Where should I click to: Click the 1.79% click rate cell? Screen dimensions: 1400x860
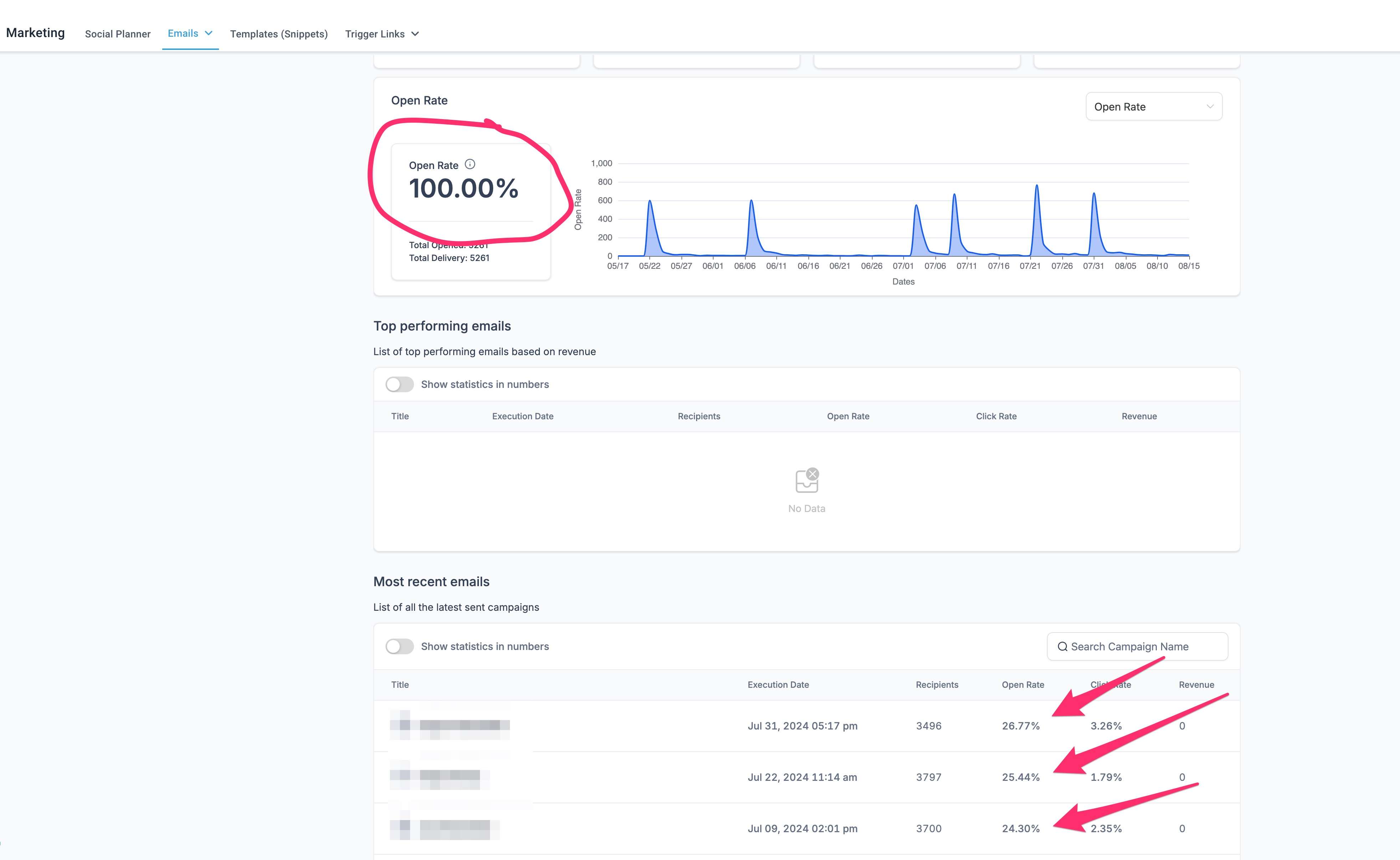pos(1106,777)
